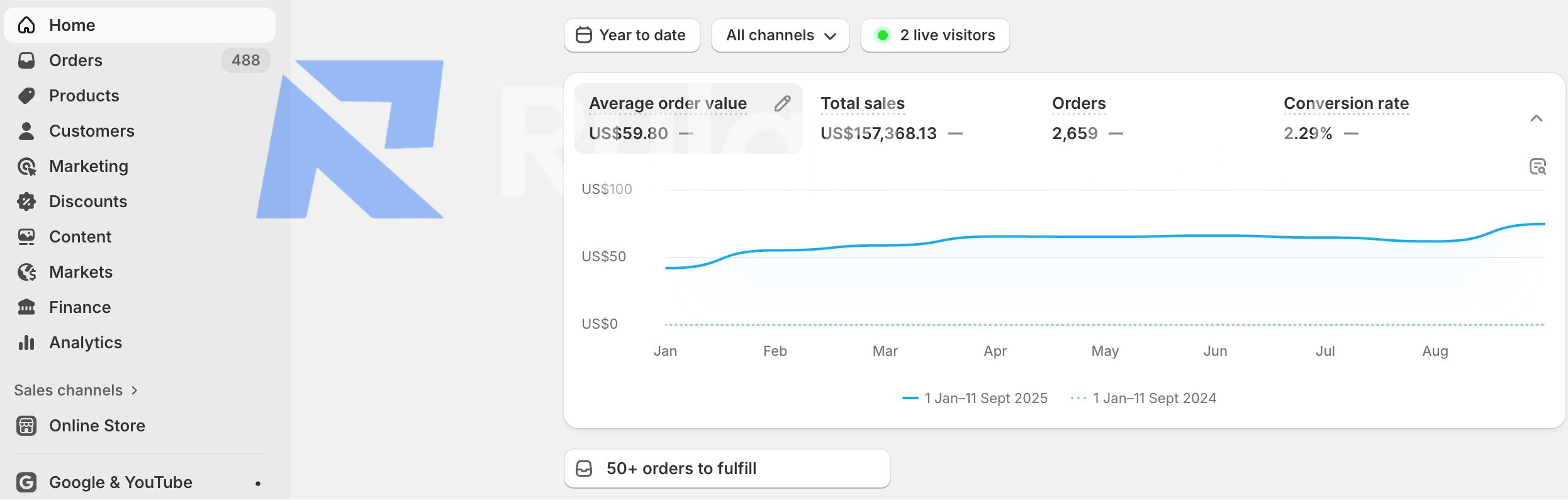
Task: Toggle the 1 Jan–11 Sept 2024 legend series
Action: click(x=1144, y=398)
